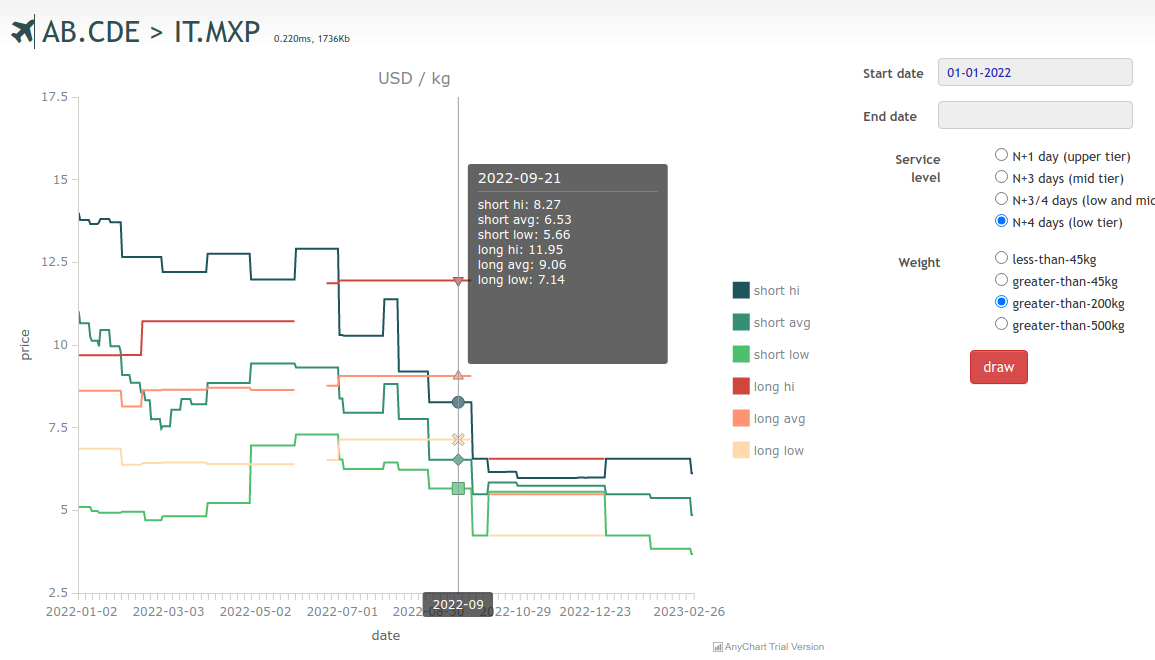Click the AnyChart bar chart logo icon
The image size is (1155, 660).
coord(717,647)
